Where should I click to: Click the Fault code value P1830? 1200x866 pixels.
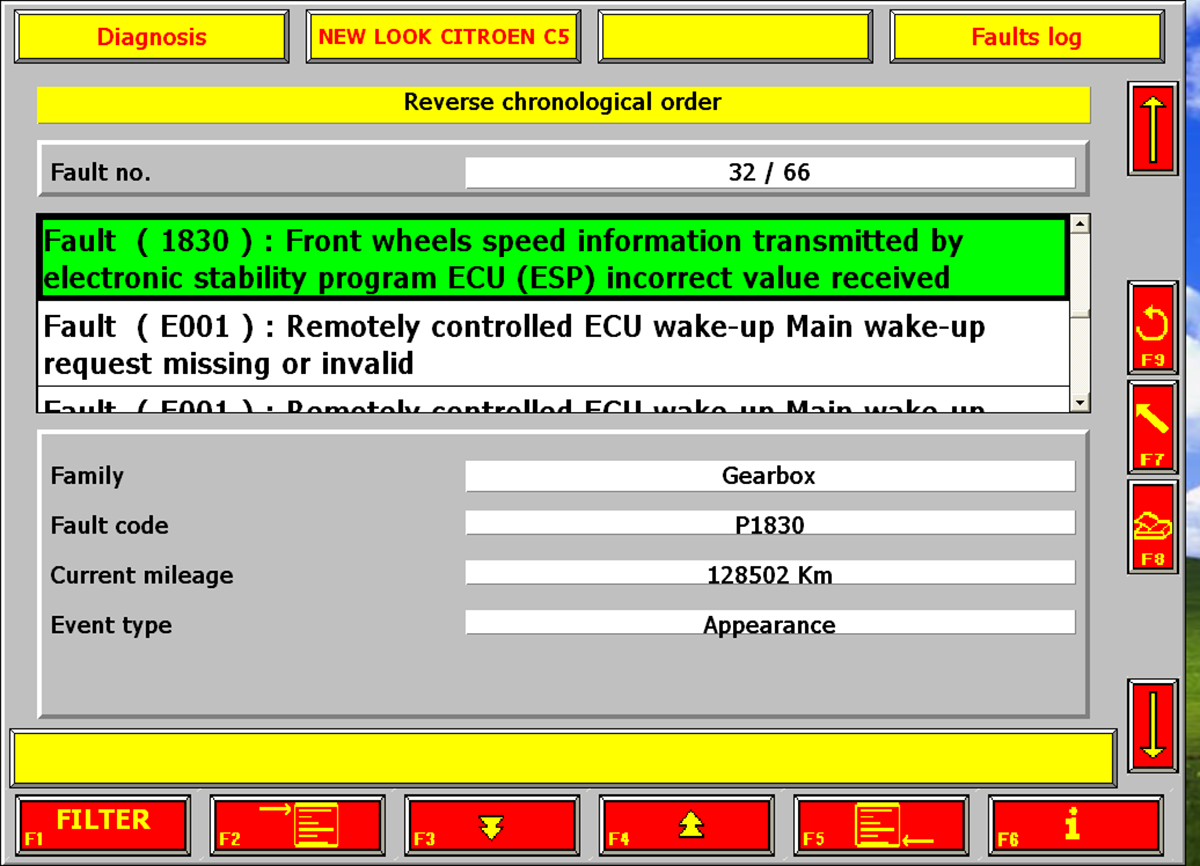point(770,524)
